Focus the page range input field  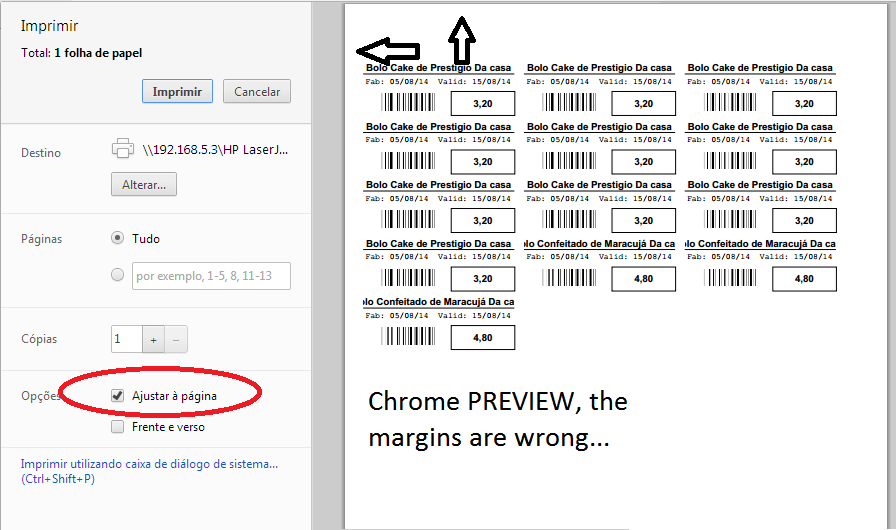pos(211,276)
